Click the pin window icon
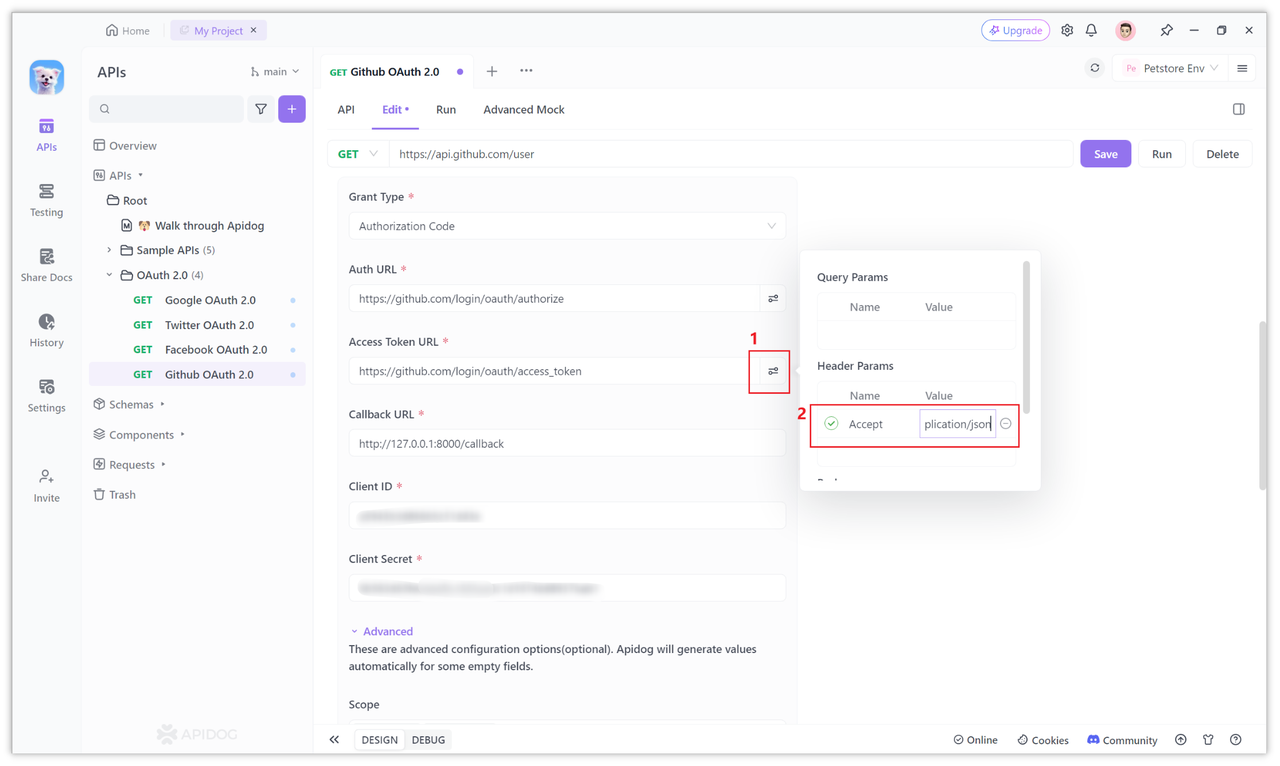Image resolution: width=1280 pixels, height=766 pixels. pyautogui.click(x=1166, y=30)
